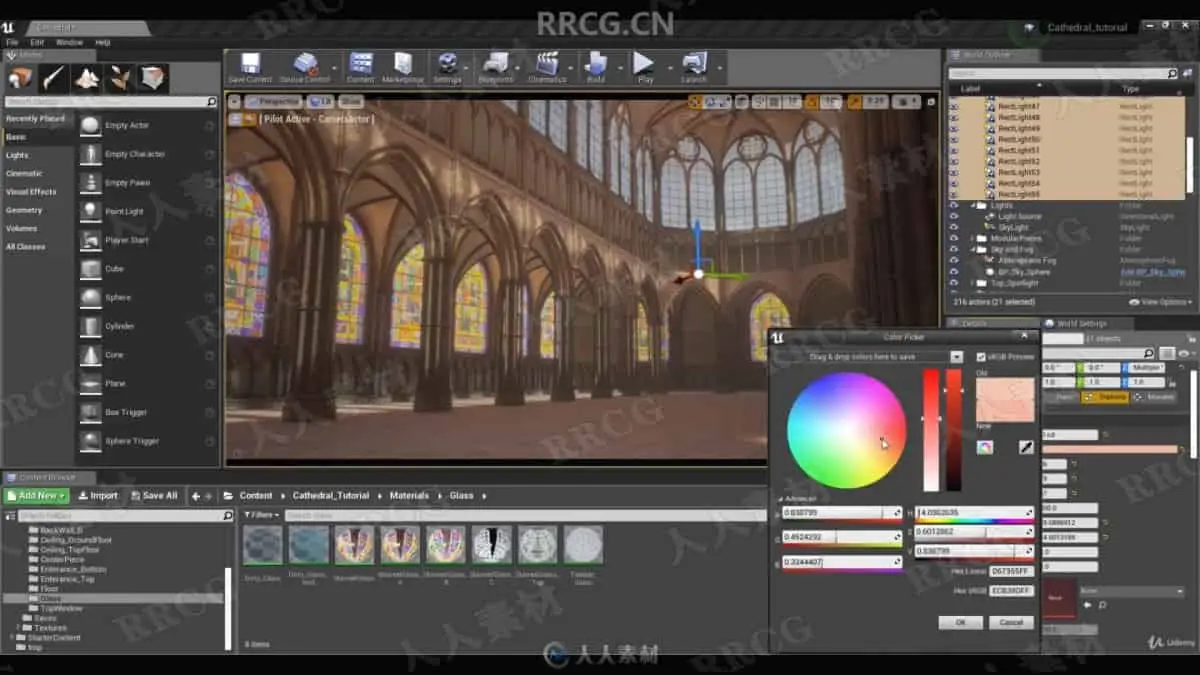This screenshot has height=675, width=1200.
Task: Select the Box Trigger item
Action: (x=148, y=412)
